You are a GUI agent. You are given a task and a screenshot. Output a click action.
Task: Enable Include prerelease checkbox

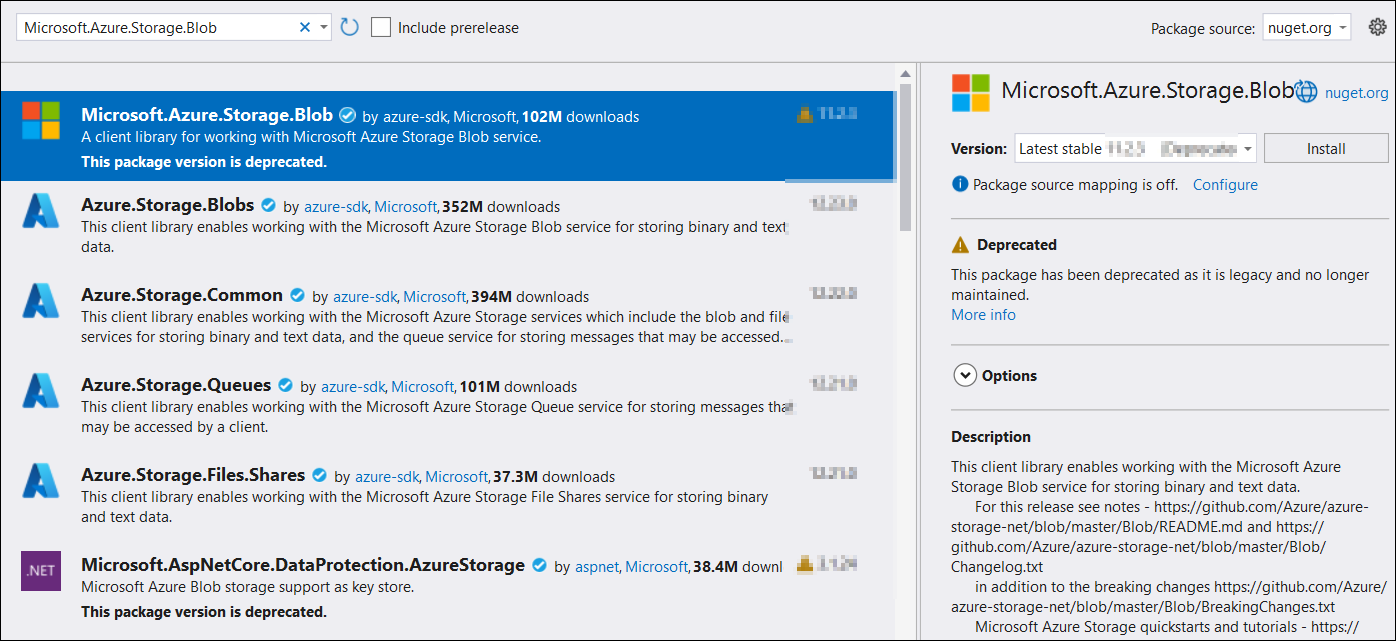point(381,27)
